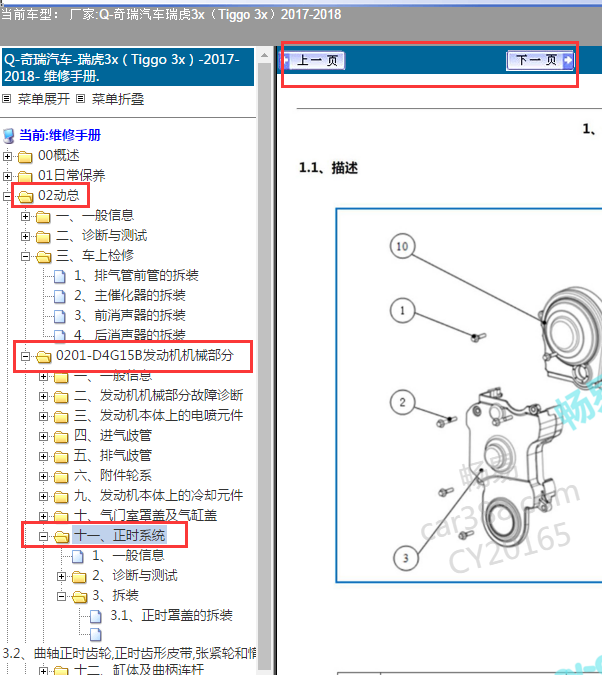
Task: Click the Q-奇瑞汽车-瑞虎3x 维修手册 header title
Action: point(128,68)
